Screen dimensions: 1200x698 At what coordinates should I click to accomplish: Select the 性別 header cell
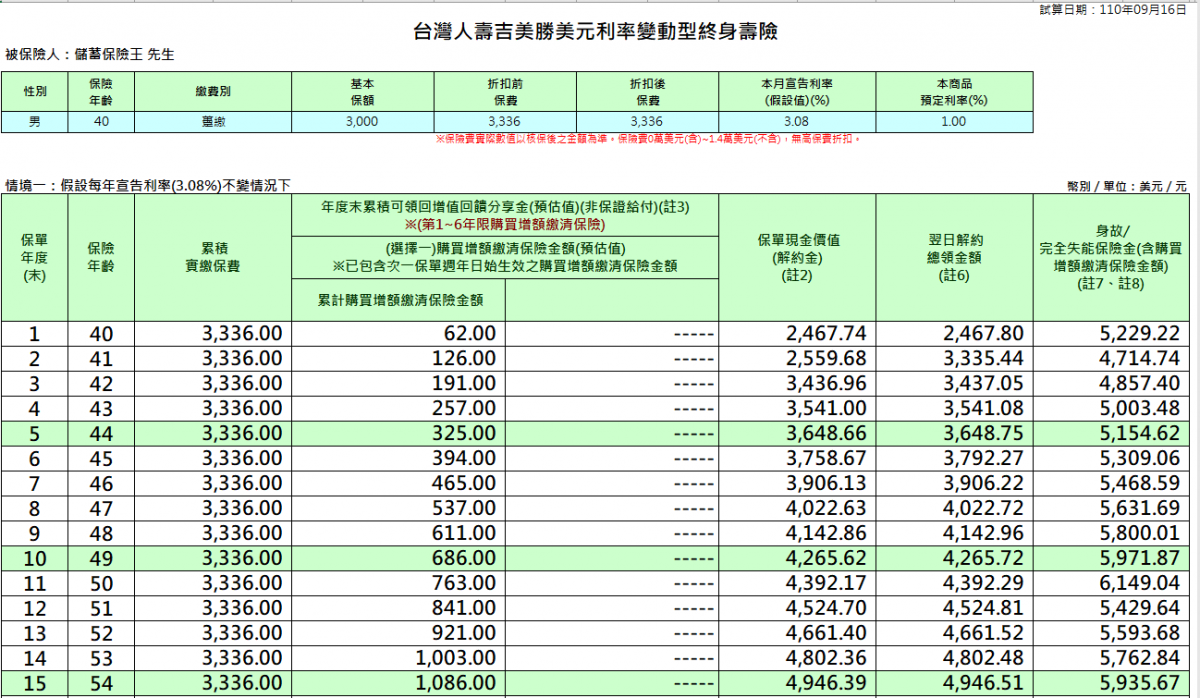[x=35, y=92]
